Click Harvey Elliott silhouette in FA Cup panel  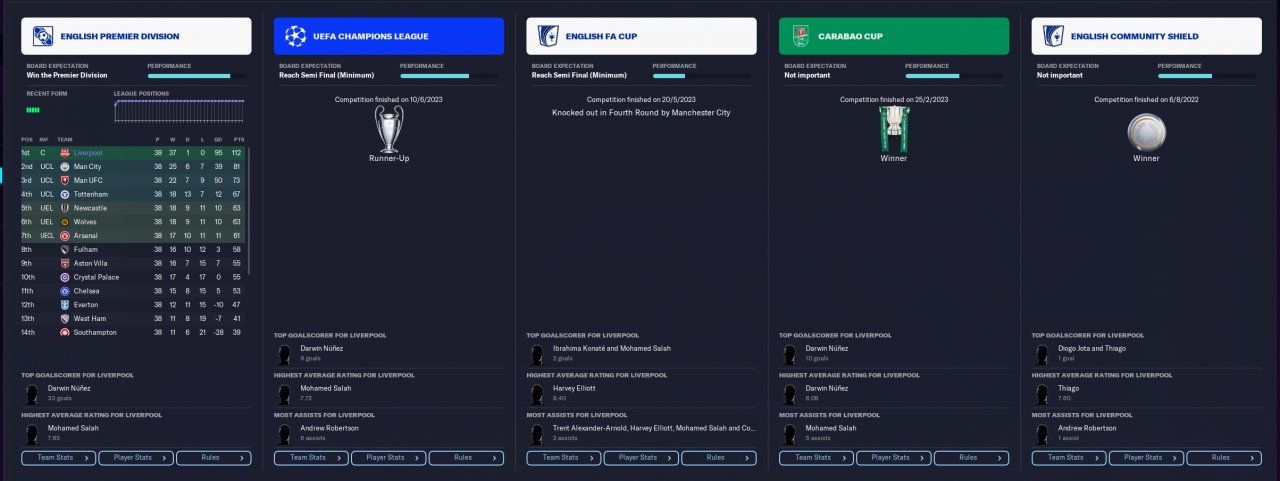537,392
